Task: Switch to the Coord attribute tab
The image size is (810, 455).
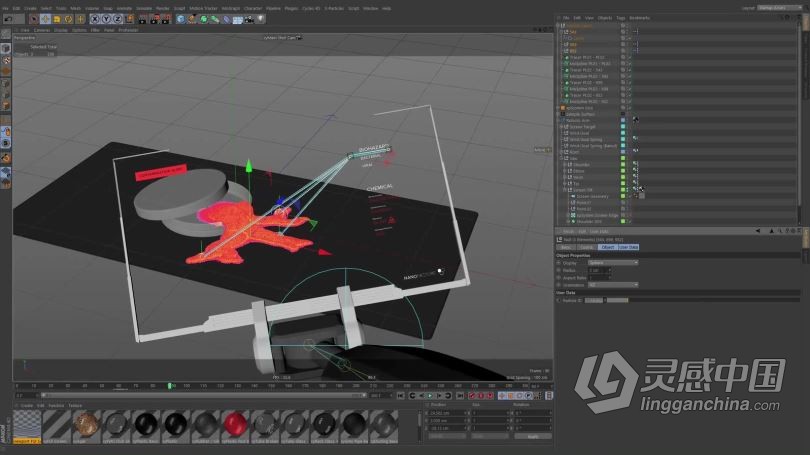Action: tap(586, 247)
